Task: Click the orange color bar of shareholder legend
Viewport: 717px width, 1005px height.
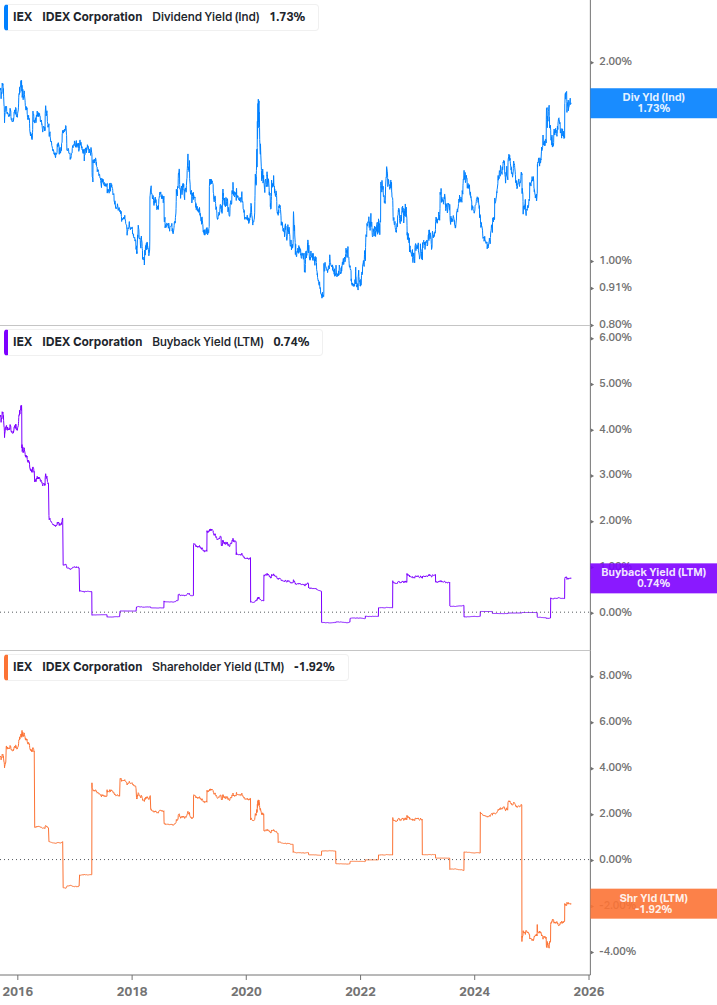Action: (x=6, y=667)
